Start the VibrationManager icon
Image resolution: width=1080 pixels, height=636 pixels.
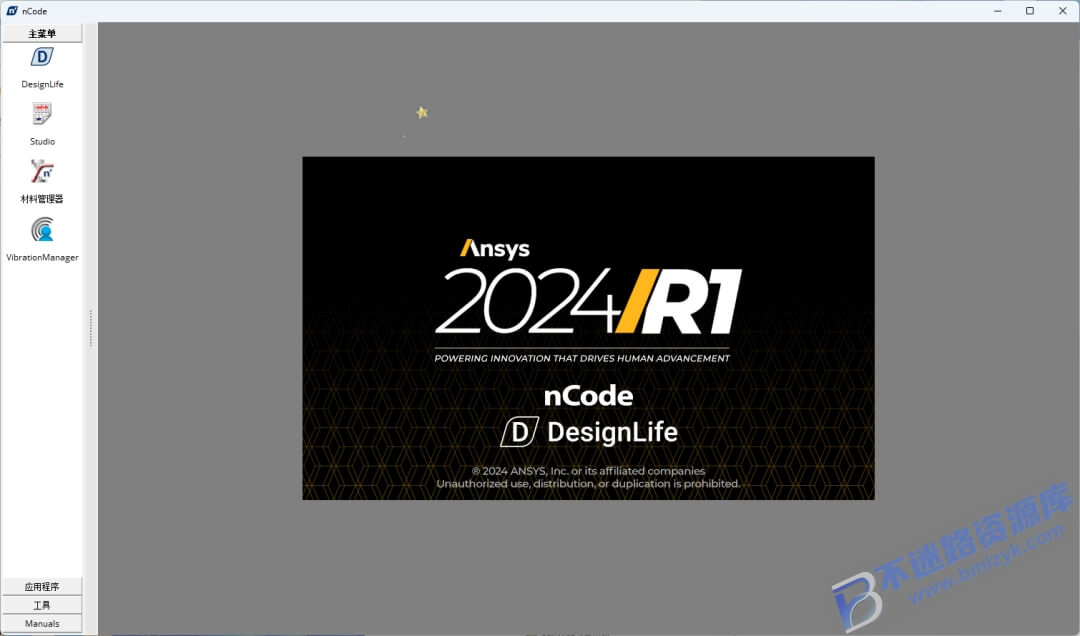click(42, 229)
